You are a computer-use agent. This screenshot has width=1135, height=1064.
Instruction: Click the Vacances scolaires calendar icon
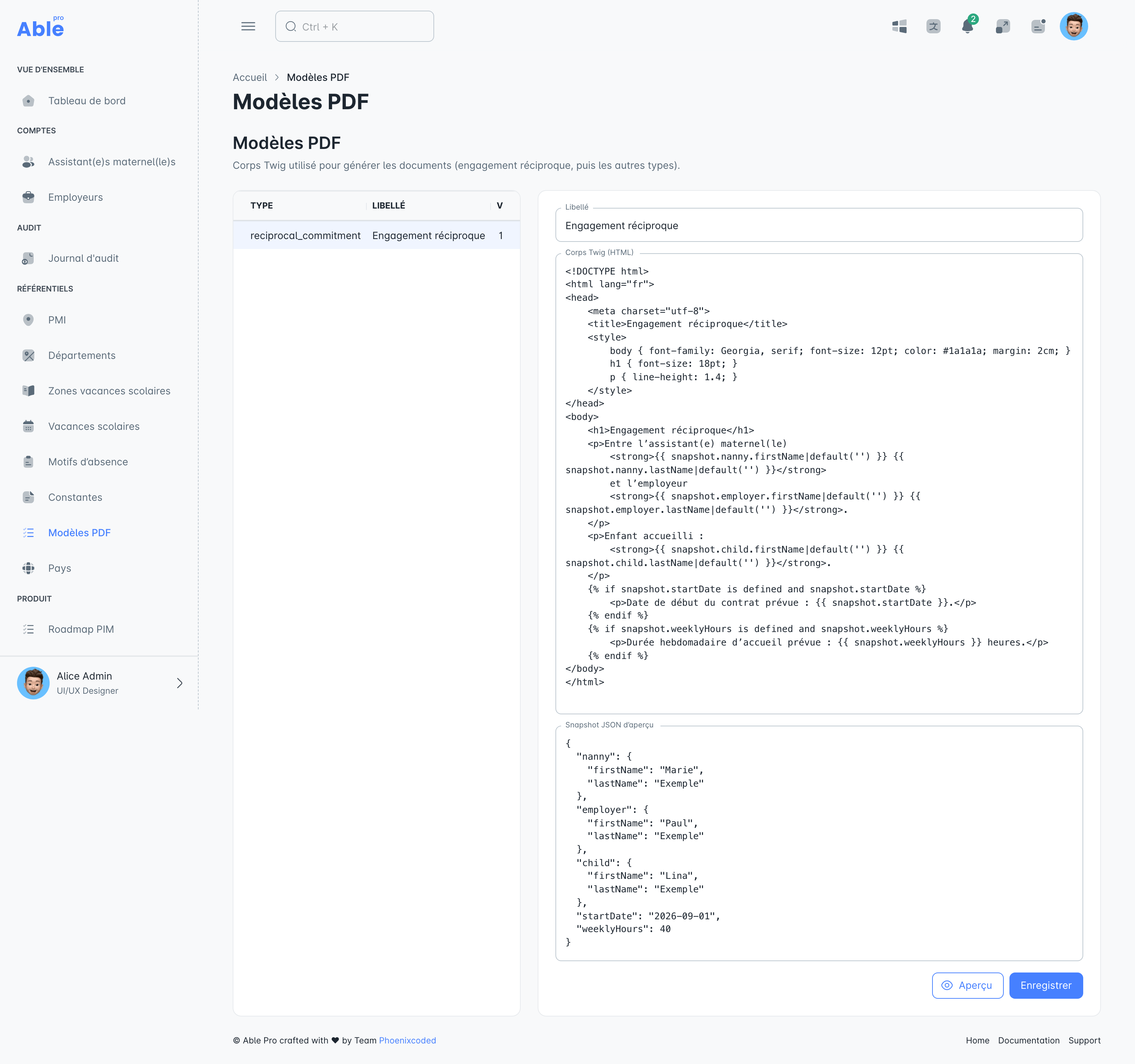click(28, 426)
